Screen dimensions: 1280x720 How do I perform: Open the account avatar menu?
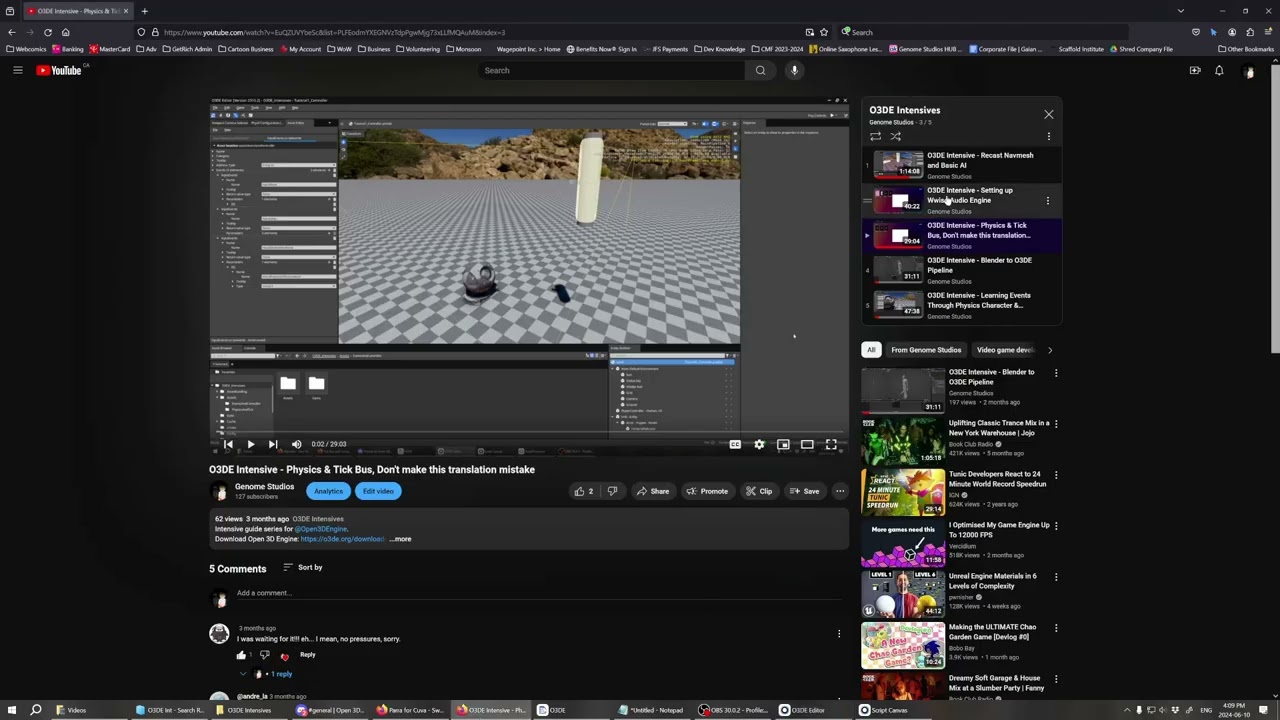1249,71
